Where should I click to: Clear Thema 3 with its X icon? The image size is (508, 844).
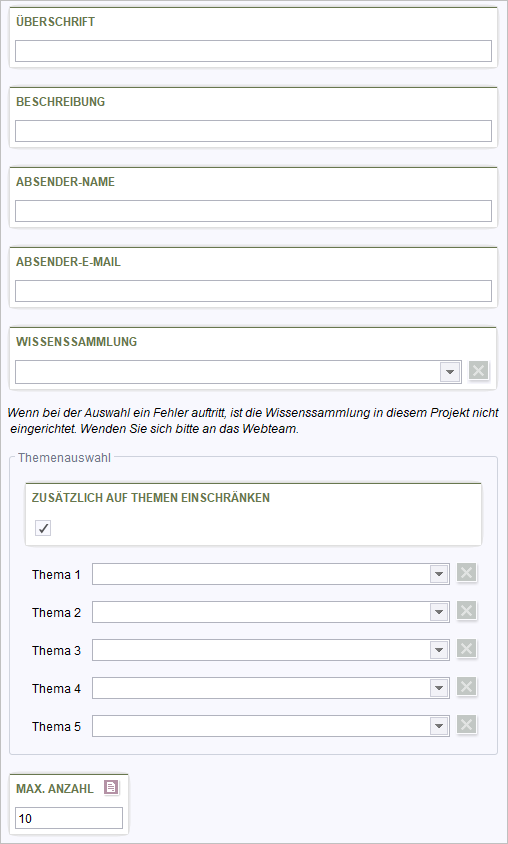[x=467, y=649]
